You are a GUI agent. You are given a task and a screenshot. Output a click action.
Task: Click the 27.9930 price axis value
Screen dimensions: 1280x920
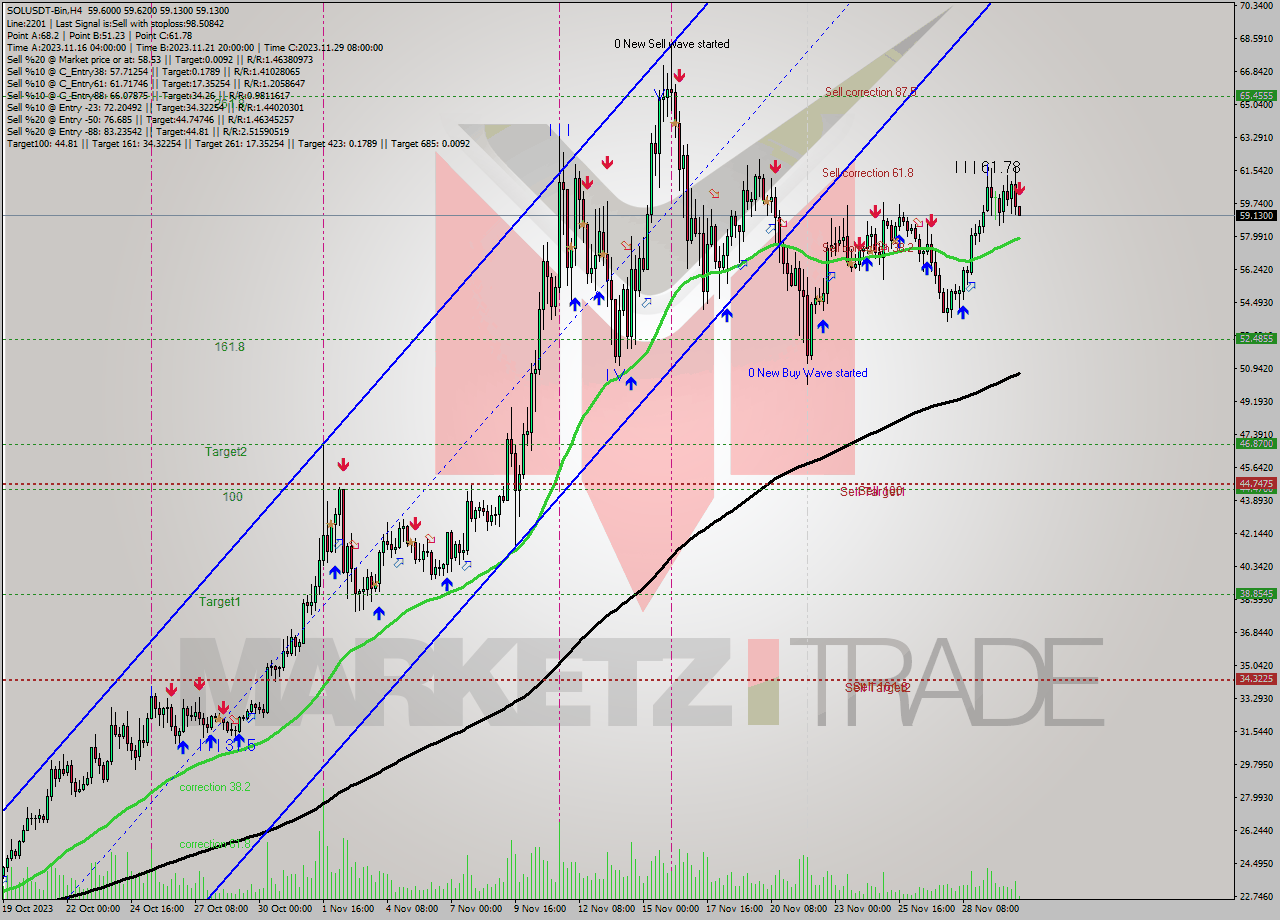click(x=1256, y=798)
